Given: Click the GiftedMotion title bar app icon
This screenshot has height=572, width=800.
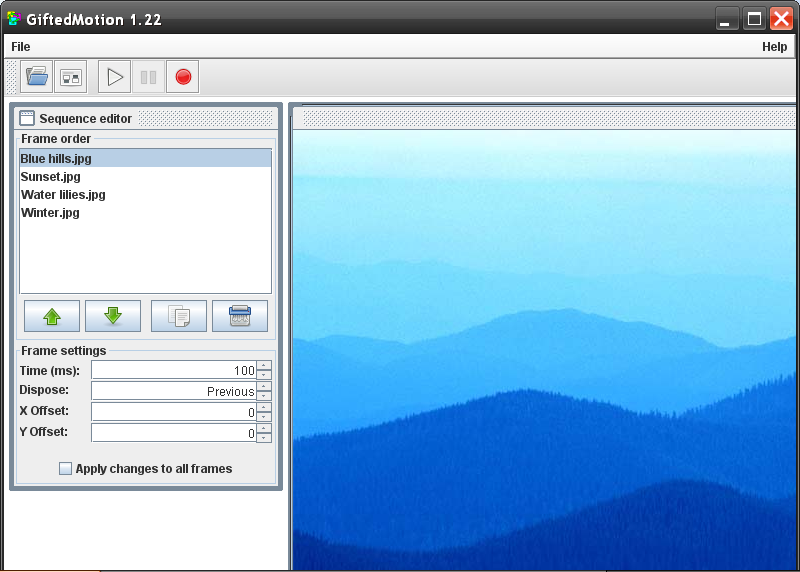Looking at the screenshot, I should pos(14,19).
